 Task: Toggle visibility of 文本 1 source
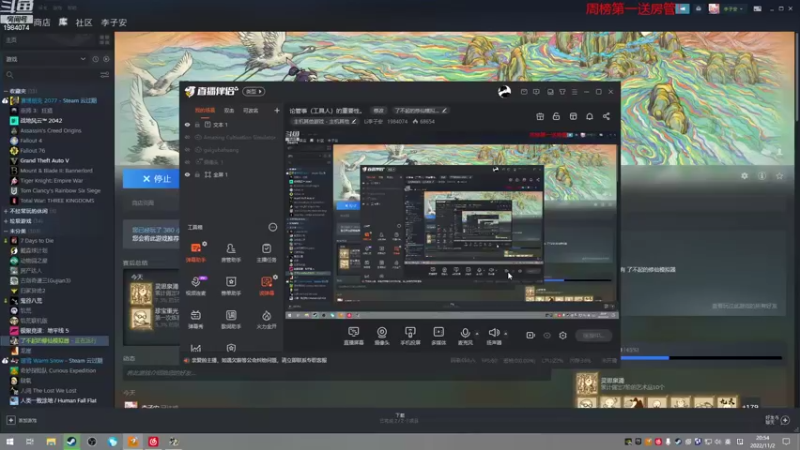pyautogui.click(x=187, y=124)
